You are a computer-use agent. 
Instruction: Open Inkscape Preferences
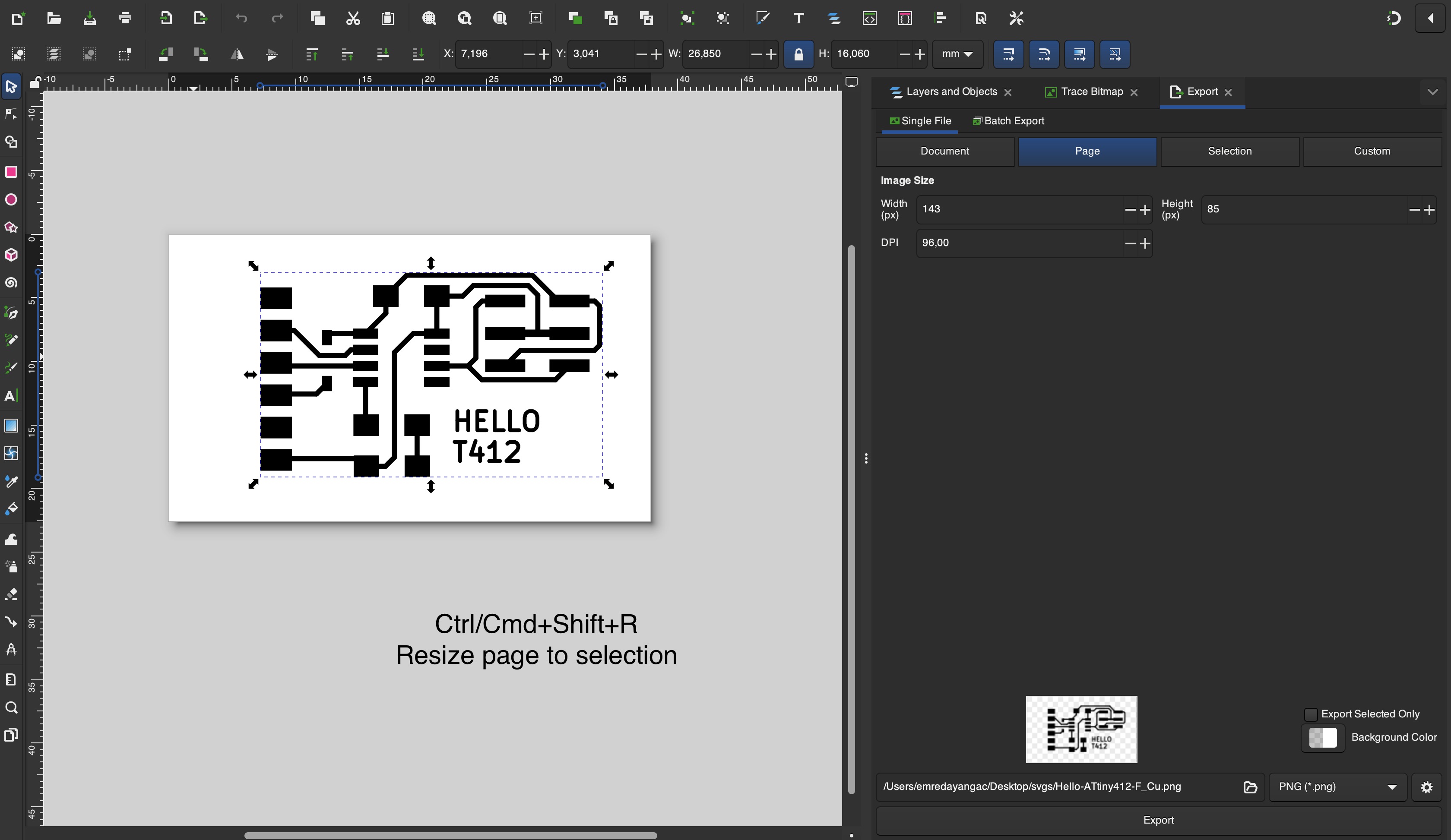[x=1016, y=18]
